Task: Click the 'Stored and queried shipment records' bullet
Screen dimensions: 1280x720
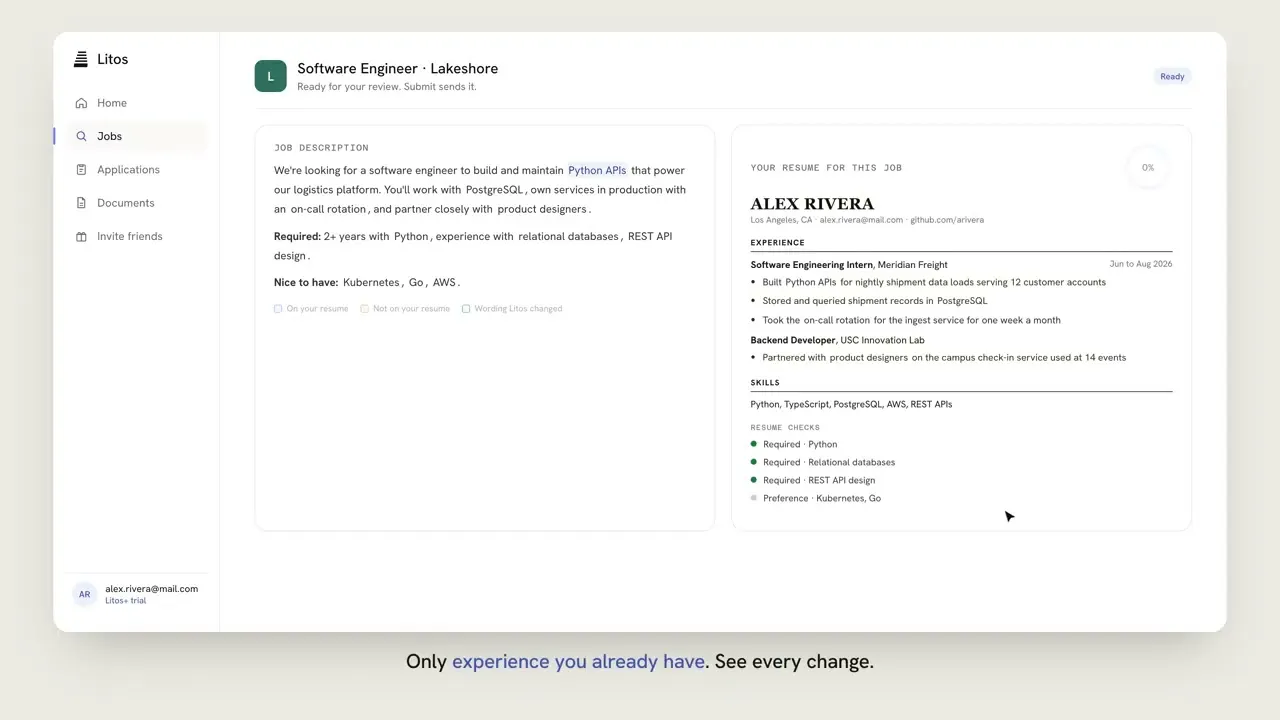Action: (x=874, y=301)
